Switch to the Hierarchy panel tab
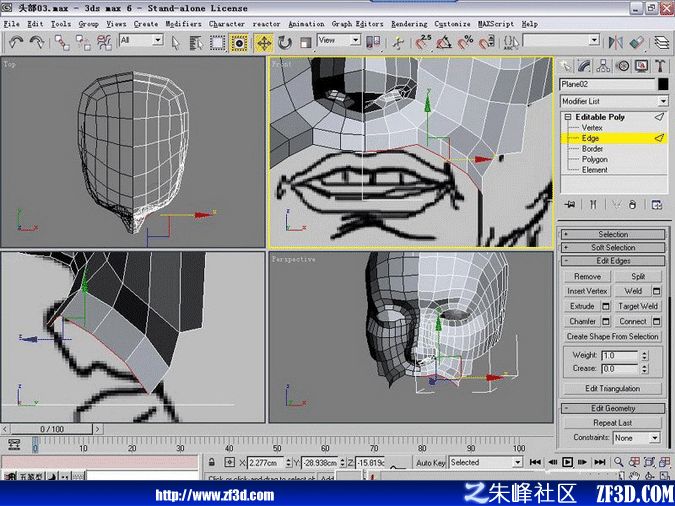 coord(603,66)
